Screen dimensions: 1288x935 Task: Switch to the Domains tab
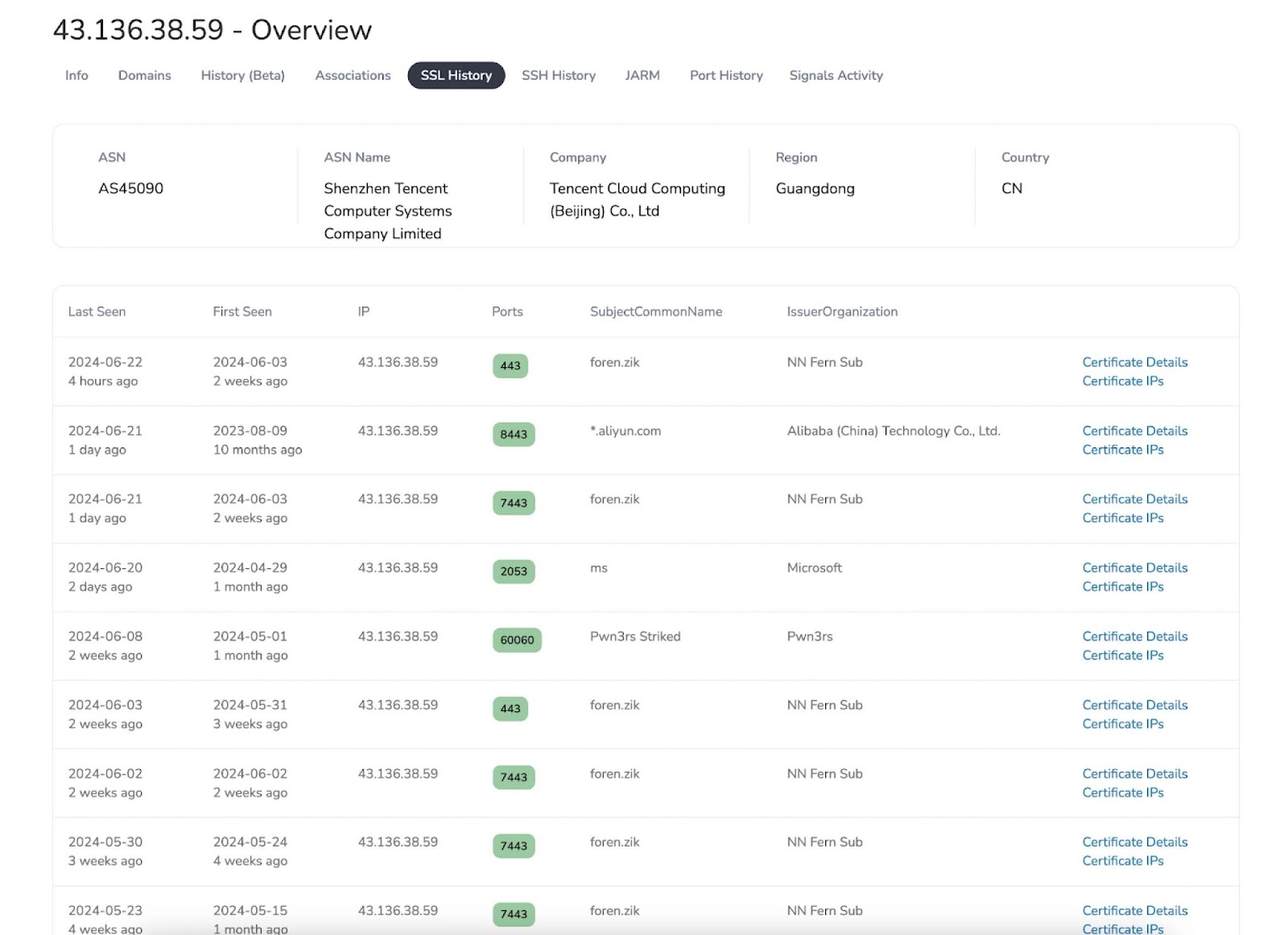pyautogui.click(x=145, y=76)
